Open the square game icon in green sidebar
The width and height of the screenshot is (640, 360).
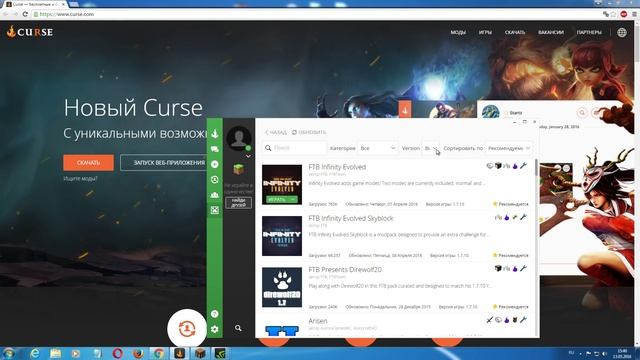215,210
